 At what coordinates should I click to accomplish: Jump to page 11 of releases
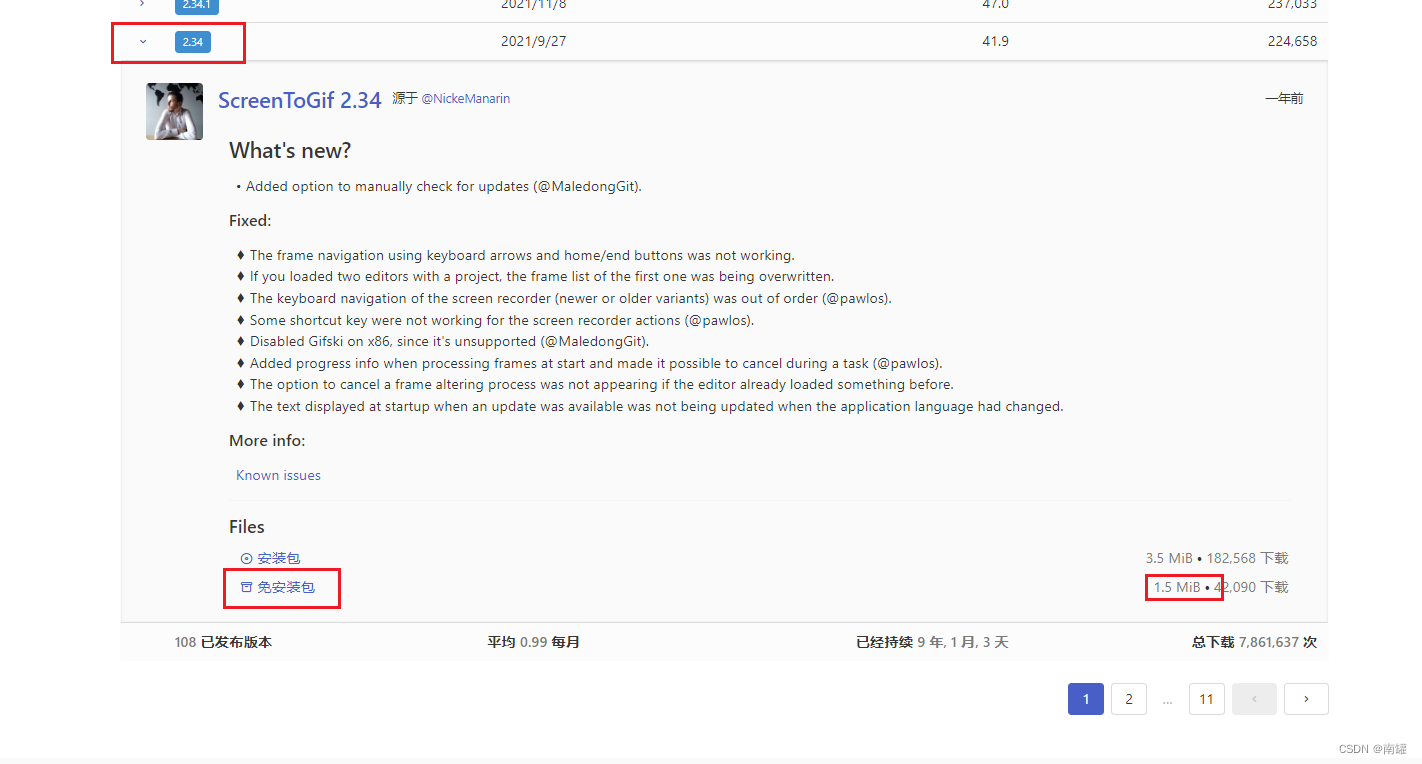1206,699
